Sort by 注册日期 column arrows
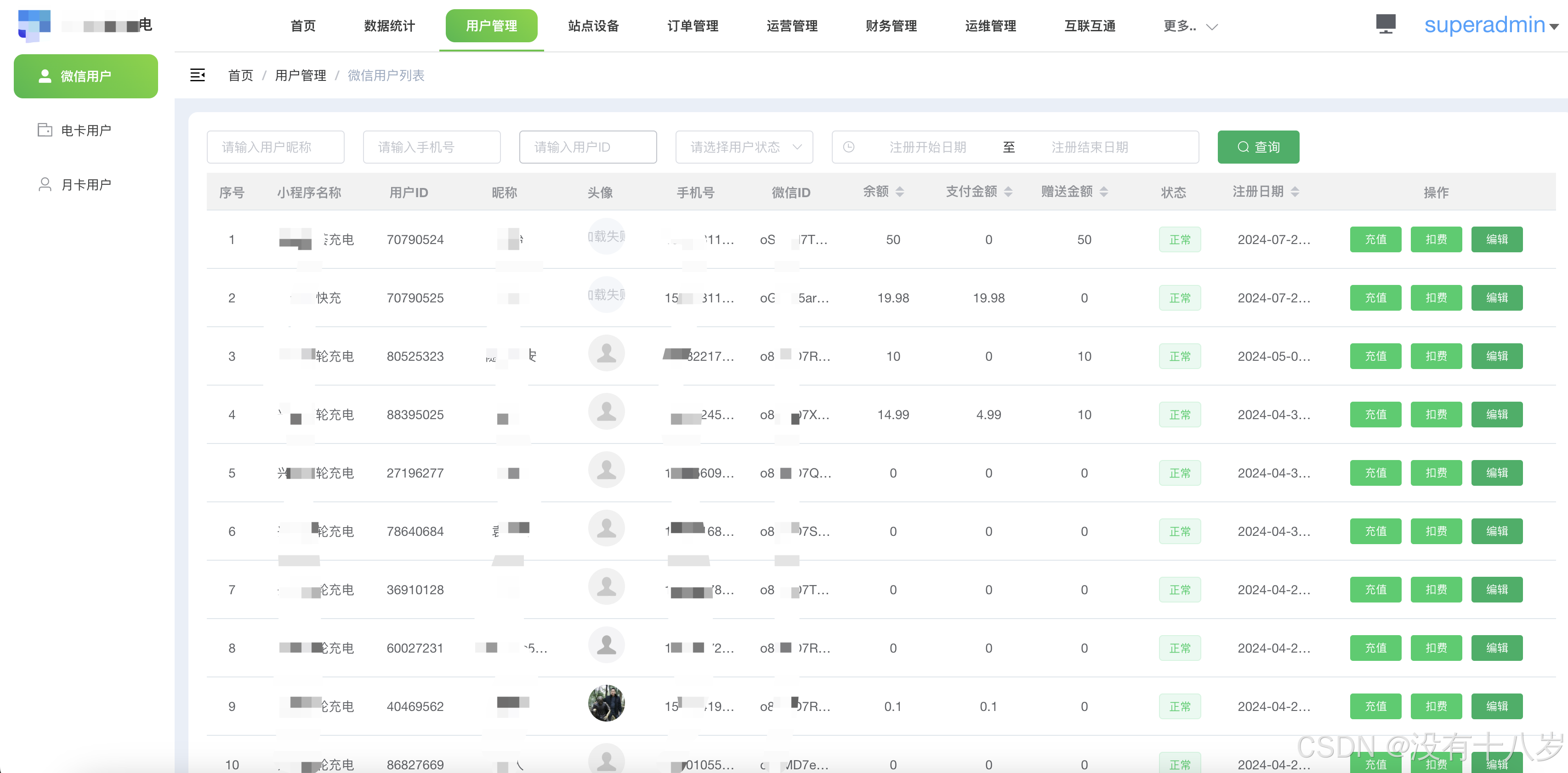The height and width of the screenshot is (773, 1568). (x=1295, y=192)
